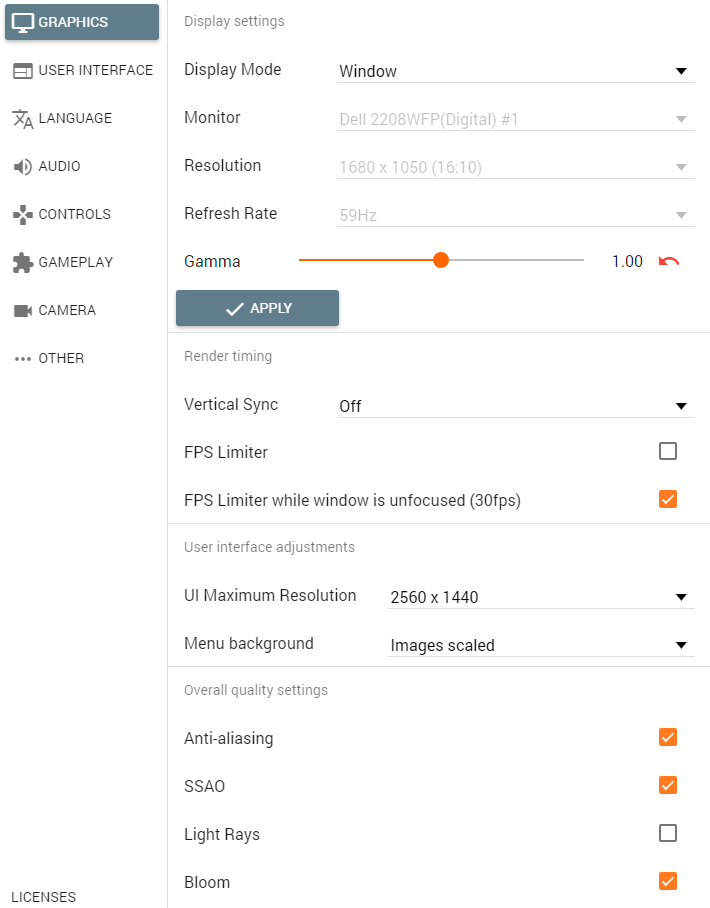Viewport: 710px width, 908px height.
Task: Click the monitor icon beside Graphics
Action: (x=23, y=22)
